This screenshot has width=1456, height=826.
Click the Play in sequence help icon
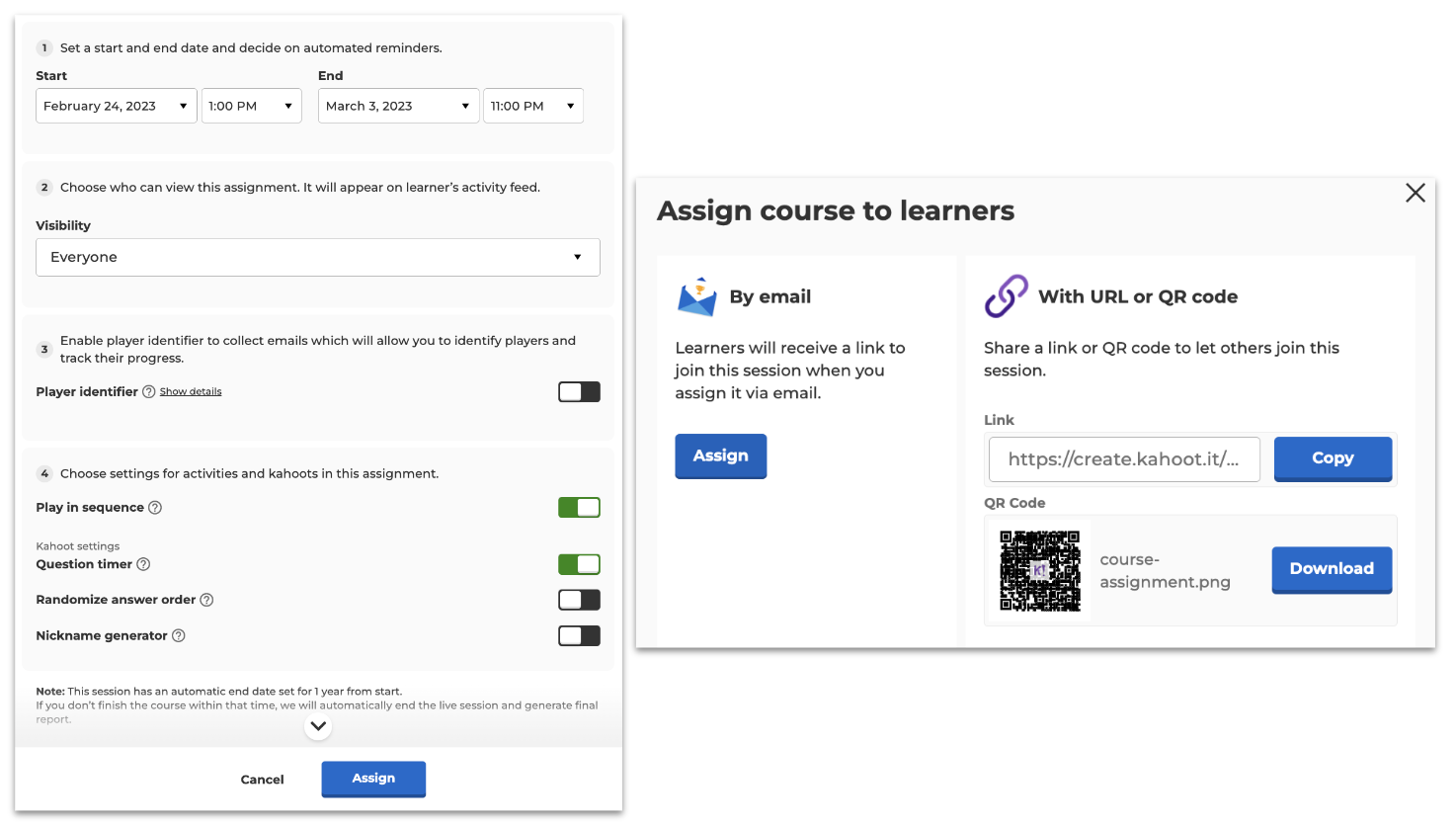point(155,508)
